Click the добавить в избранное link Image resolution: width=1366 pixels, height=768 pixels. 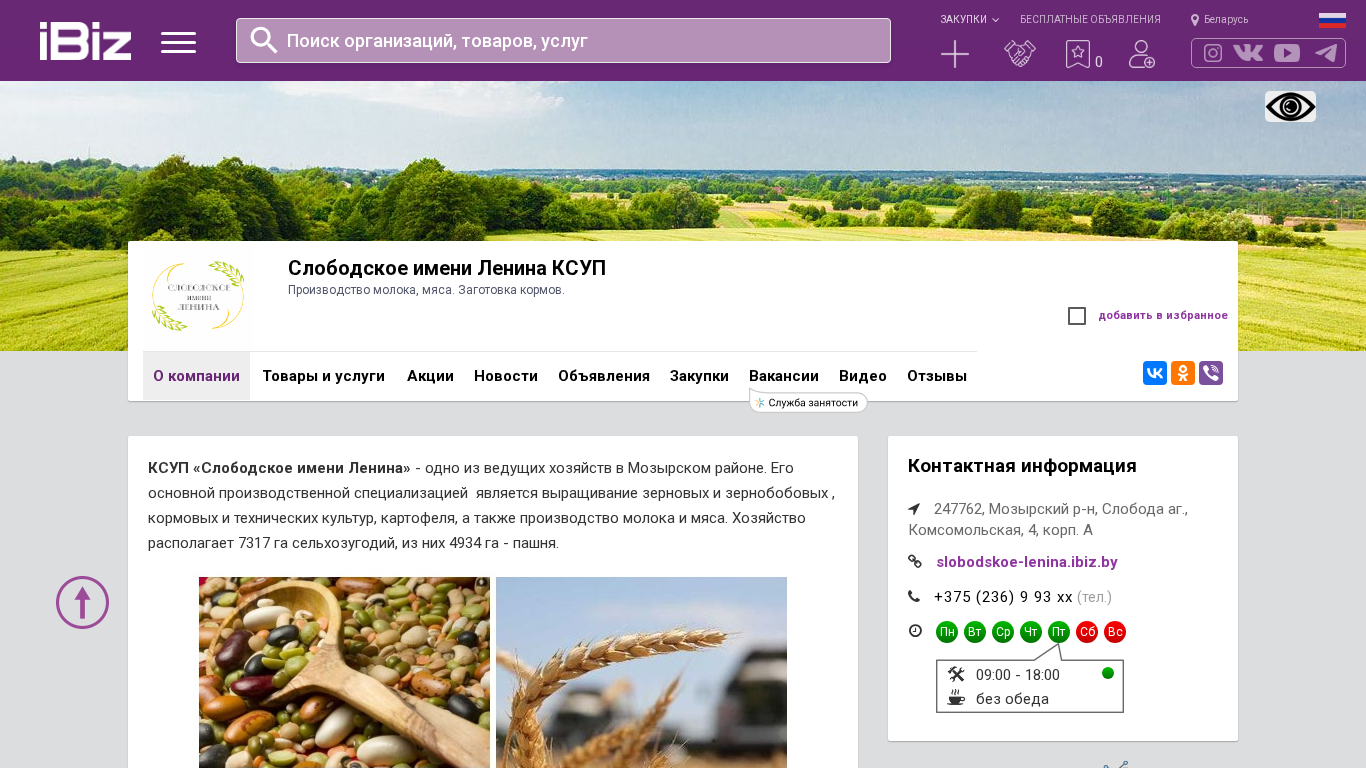pos(1163,316)
